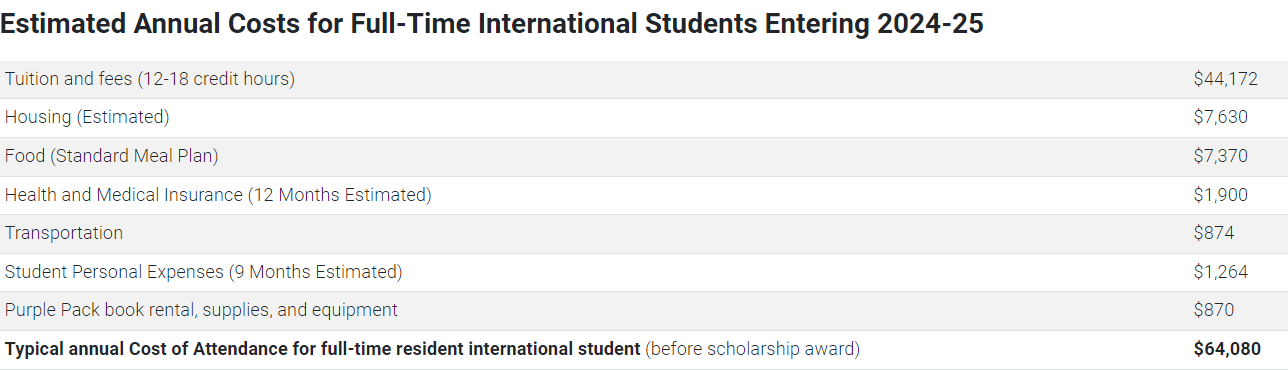Select Typical annual Cost of Attendance text
1288x370 pixels.
point(322,349)
